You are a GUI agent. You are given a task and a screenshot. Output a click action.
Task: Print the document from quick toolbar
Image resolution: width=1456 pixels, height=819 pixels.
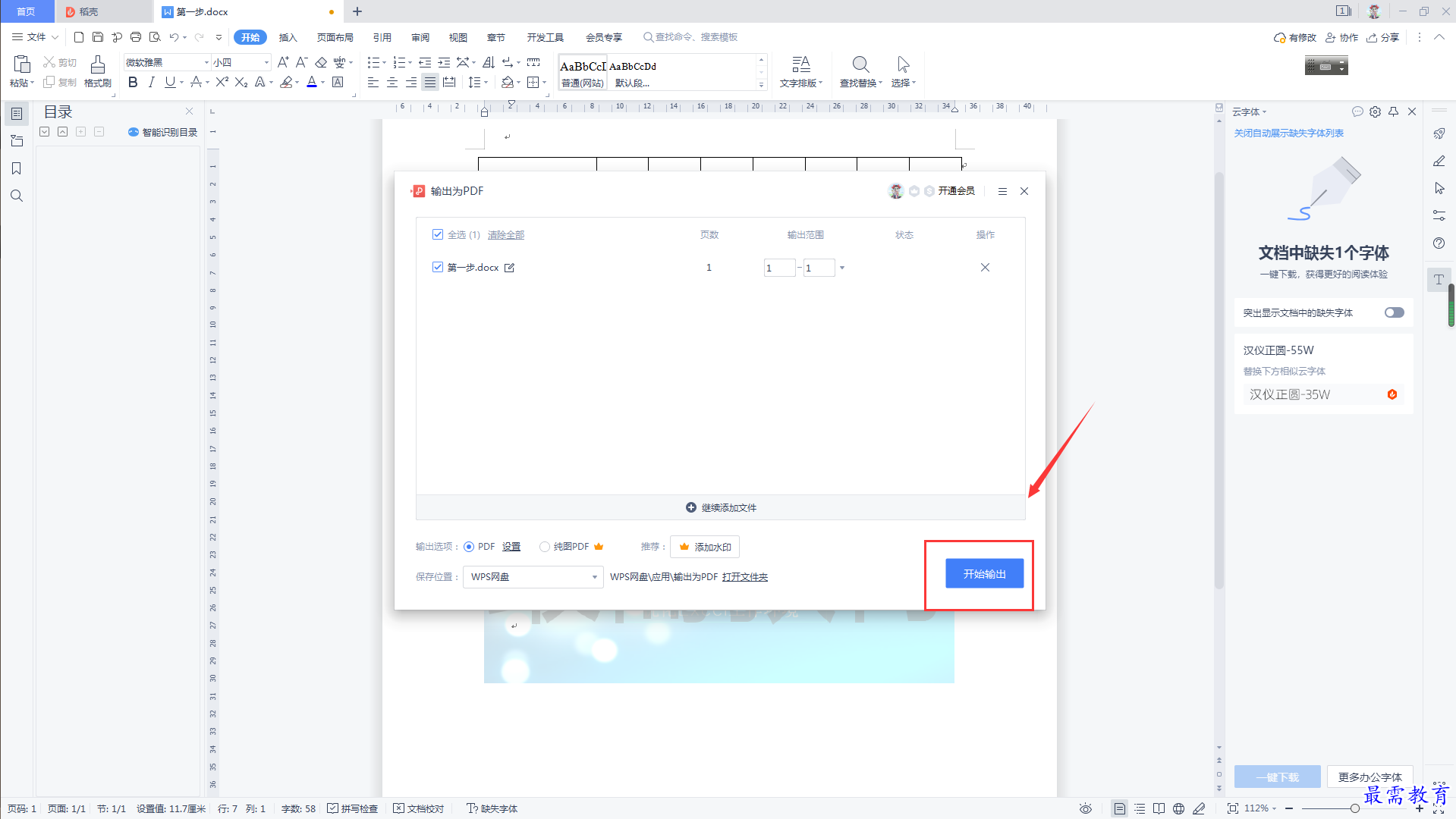(136, 37)
